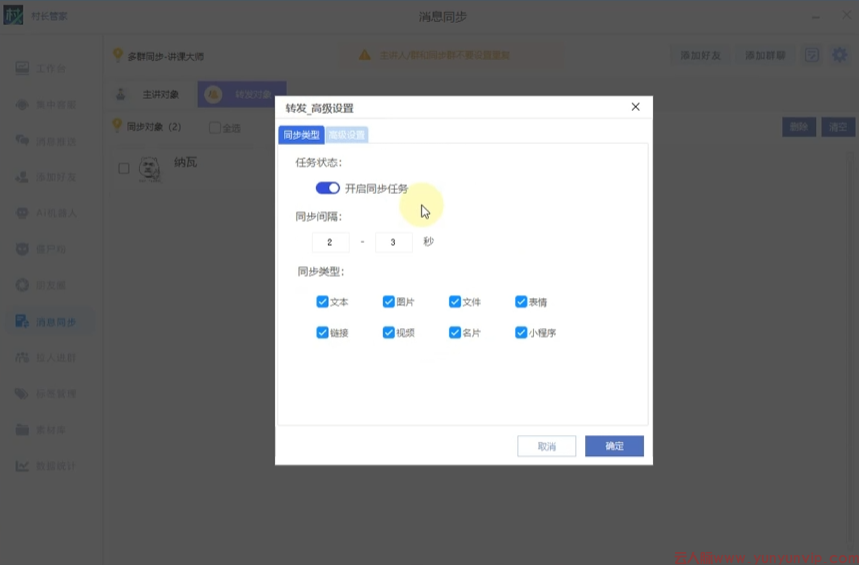
Task: Close the 转发_高级设置 dialog
Action: click(636, 107)
